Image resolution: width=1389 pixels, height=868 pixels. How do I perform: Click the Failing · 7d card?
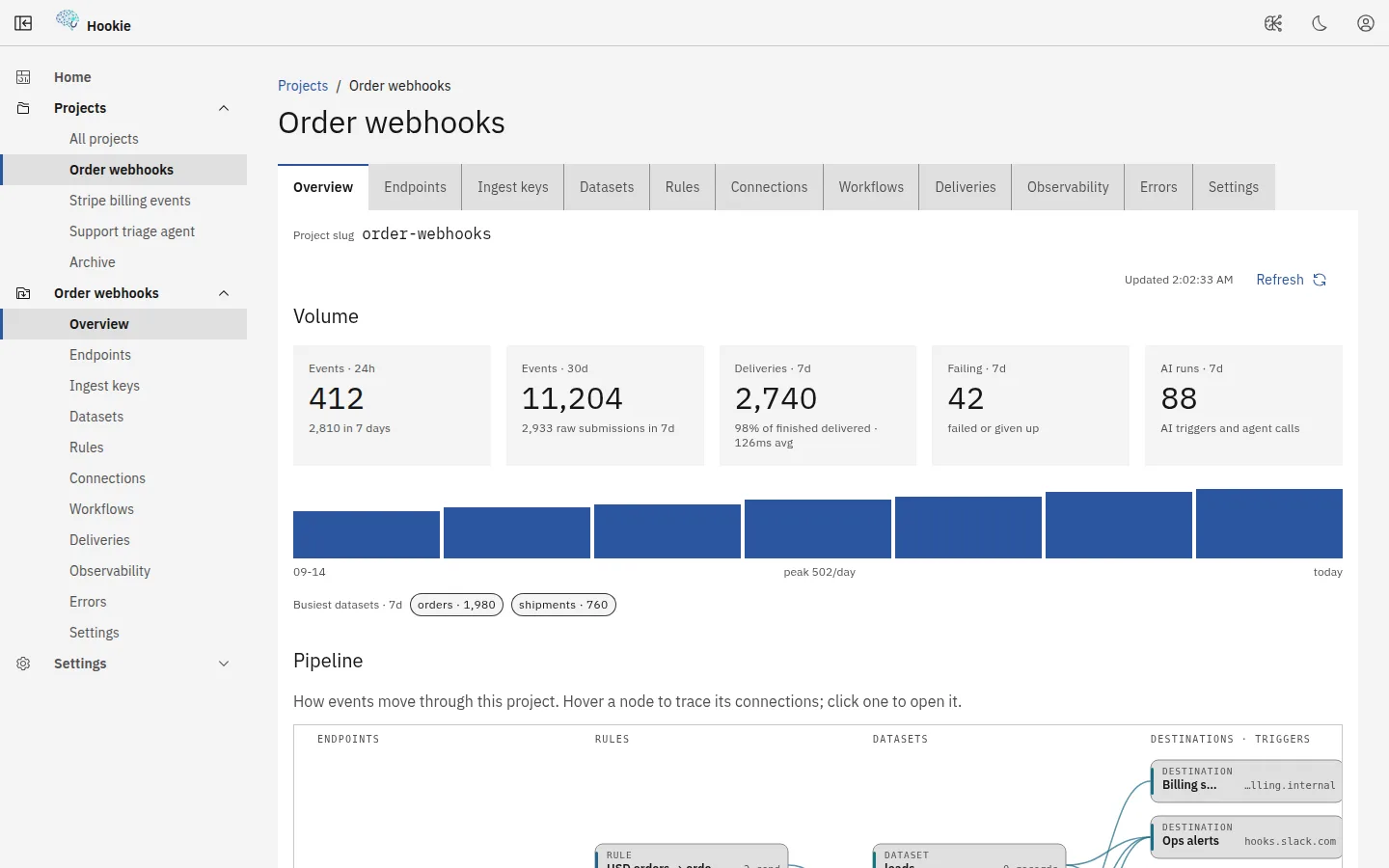pyautogui.click(x=1030, y=405)
